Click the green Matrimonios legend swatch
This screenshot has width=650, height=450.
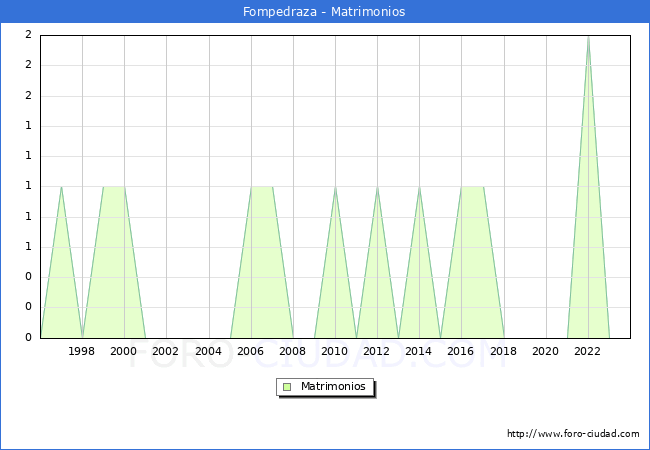pos(287,387)
